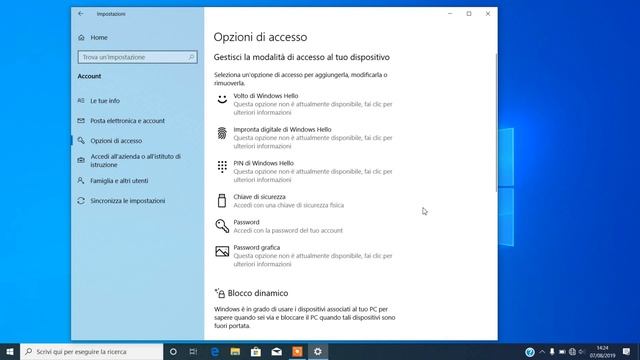Open Task View on the taskbar
This screenshot has height=360, width=640.
tap(193, 351)
